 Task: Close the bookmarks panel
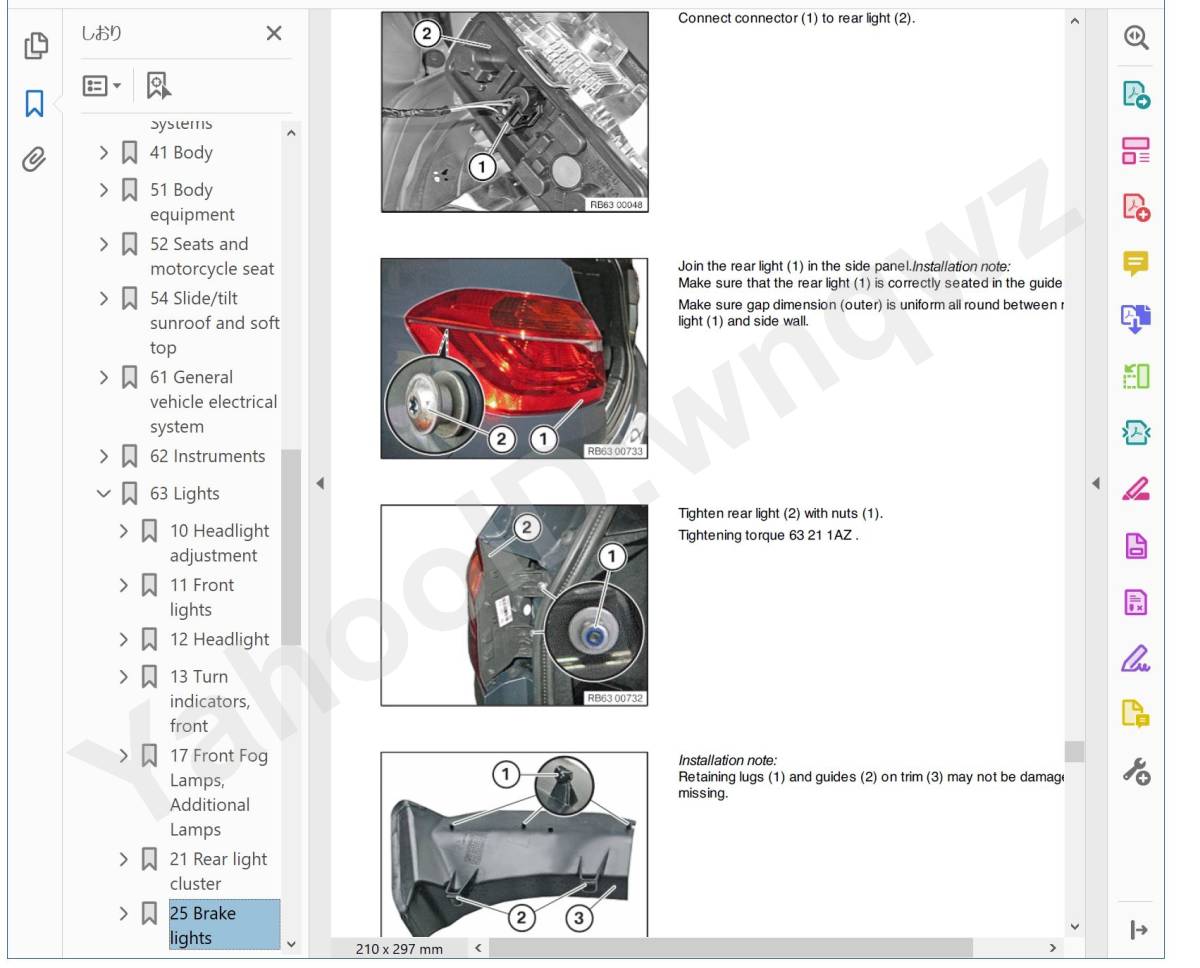[274, 33]
